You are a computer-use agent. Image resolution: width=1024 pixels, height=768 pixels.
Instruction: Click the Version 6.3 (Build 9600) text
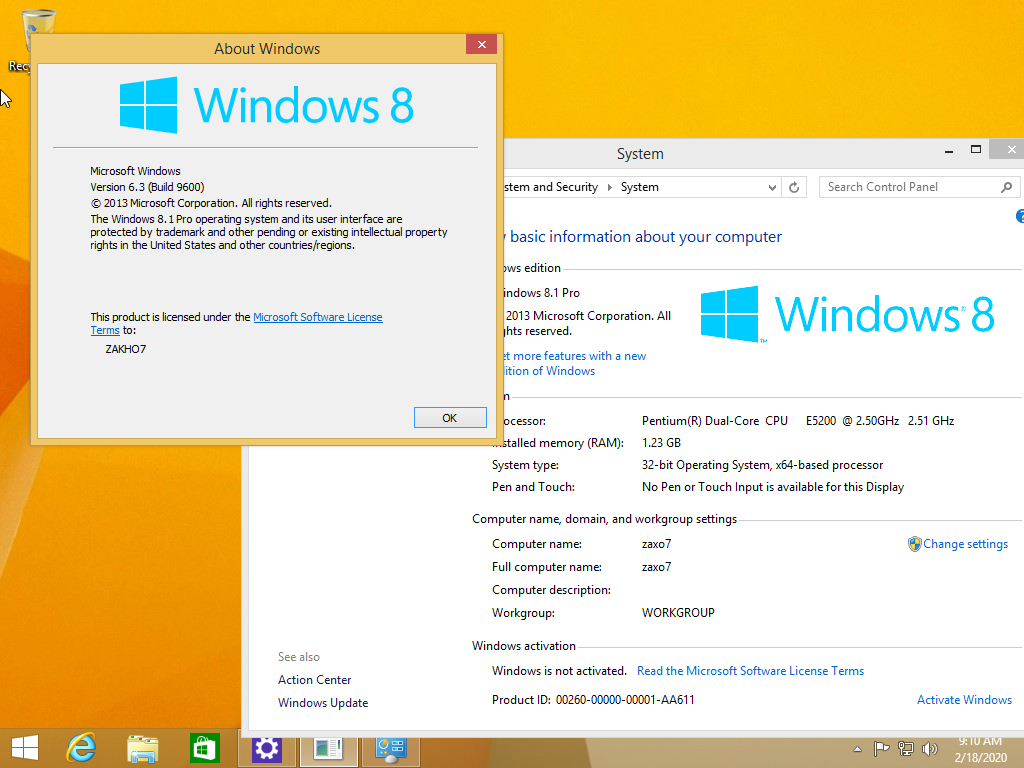(x=147, y=187)
